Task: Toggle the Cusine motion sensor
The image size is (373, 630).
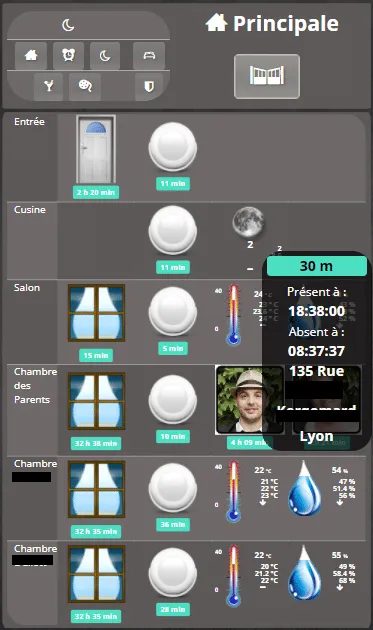Action: click(x=172, y=230)
